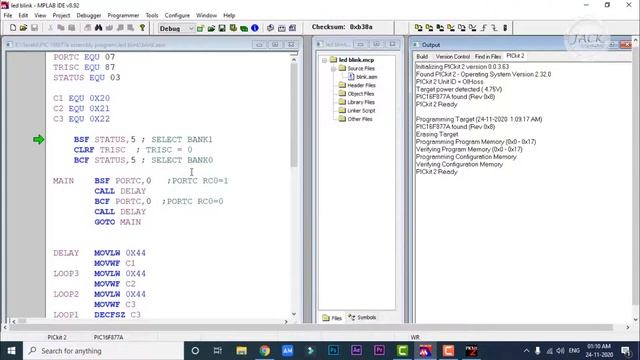Open File Explorer from the taskbar
640x360 pixels.
click(241, 351)
